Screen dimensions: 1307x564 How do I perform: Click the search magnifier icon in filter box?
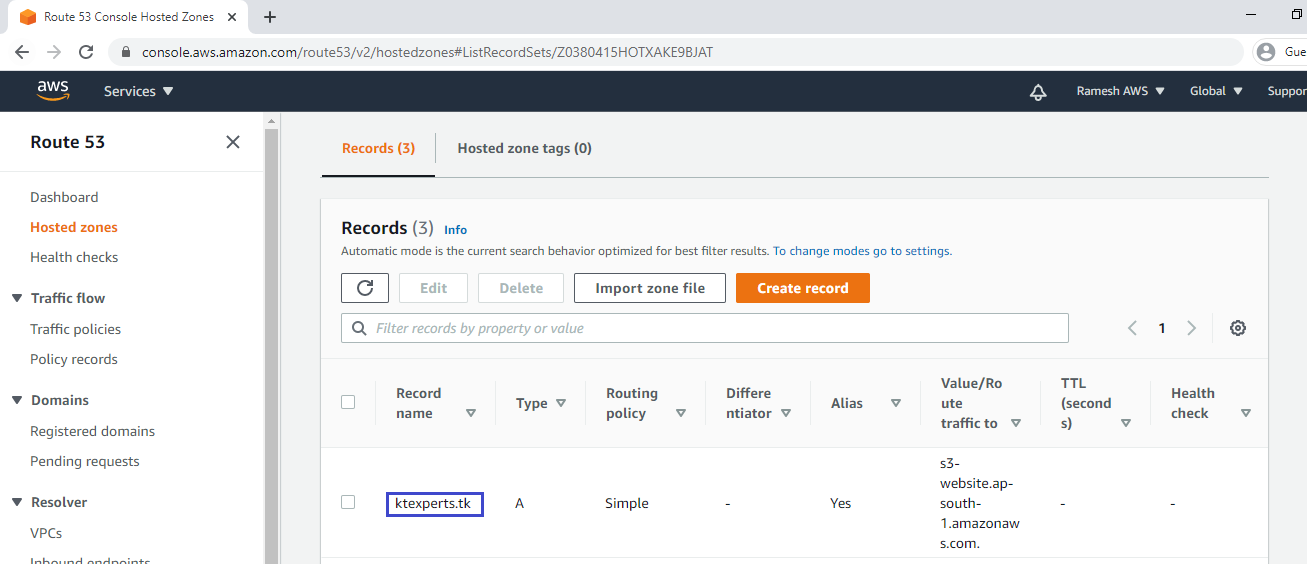click(359, 328)
